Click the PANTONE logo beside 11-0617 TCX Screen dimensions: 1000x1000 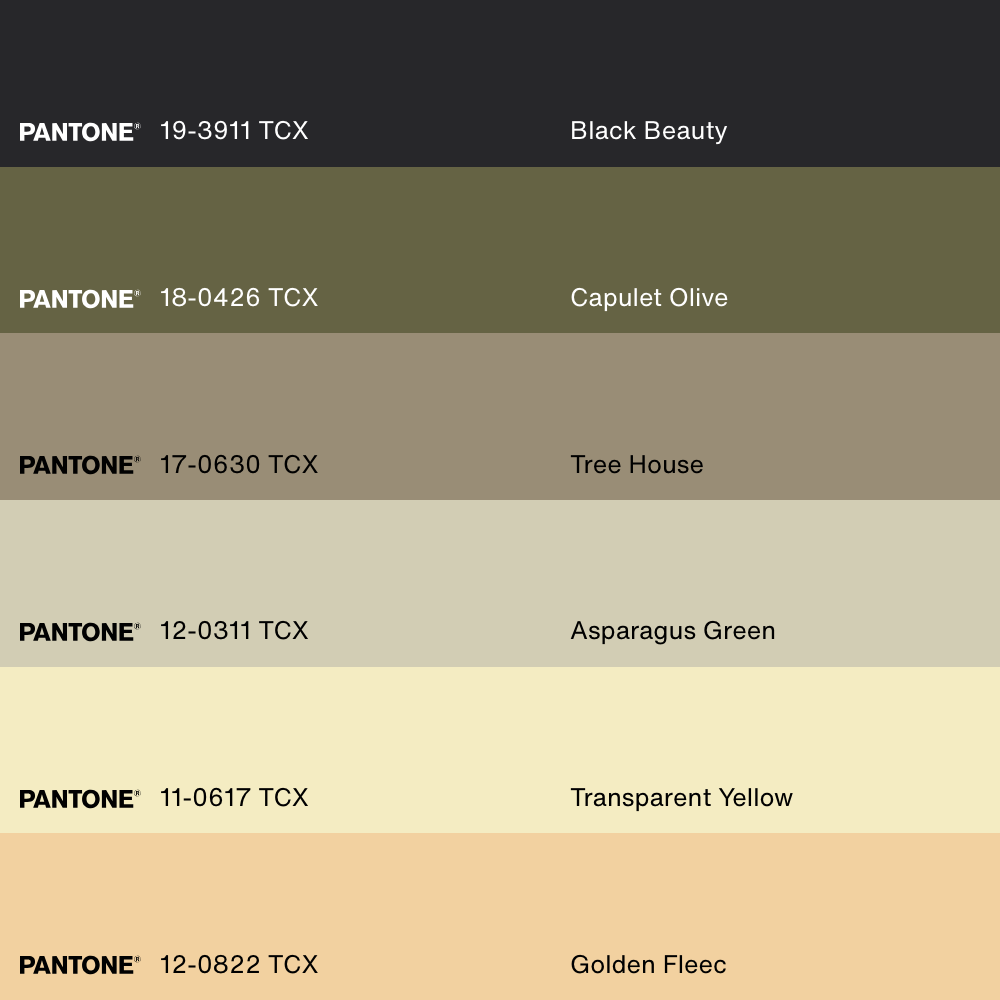[80, 799]
